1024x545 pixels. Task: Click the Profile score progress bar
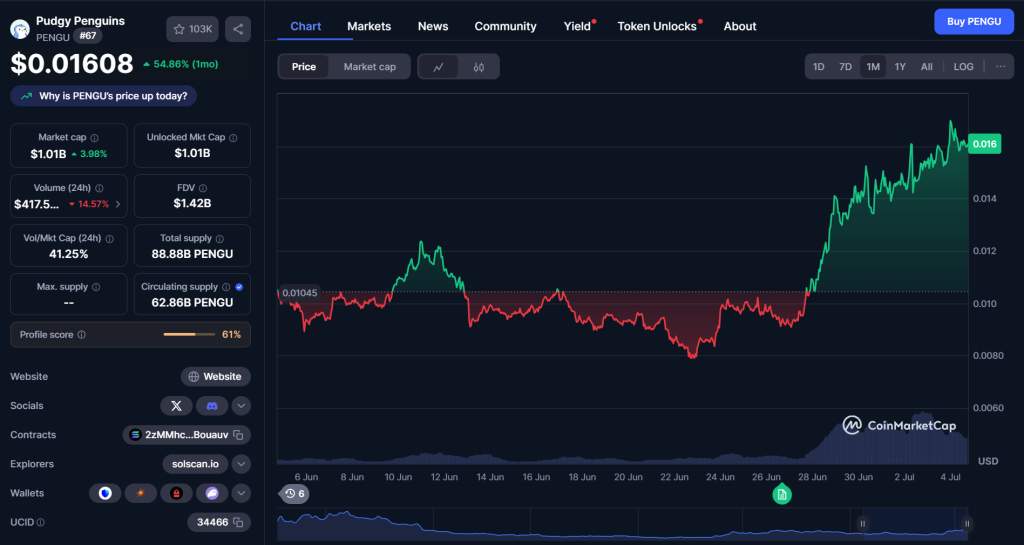(189, 335)
